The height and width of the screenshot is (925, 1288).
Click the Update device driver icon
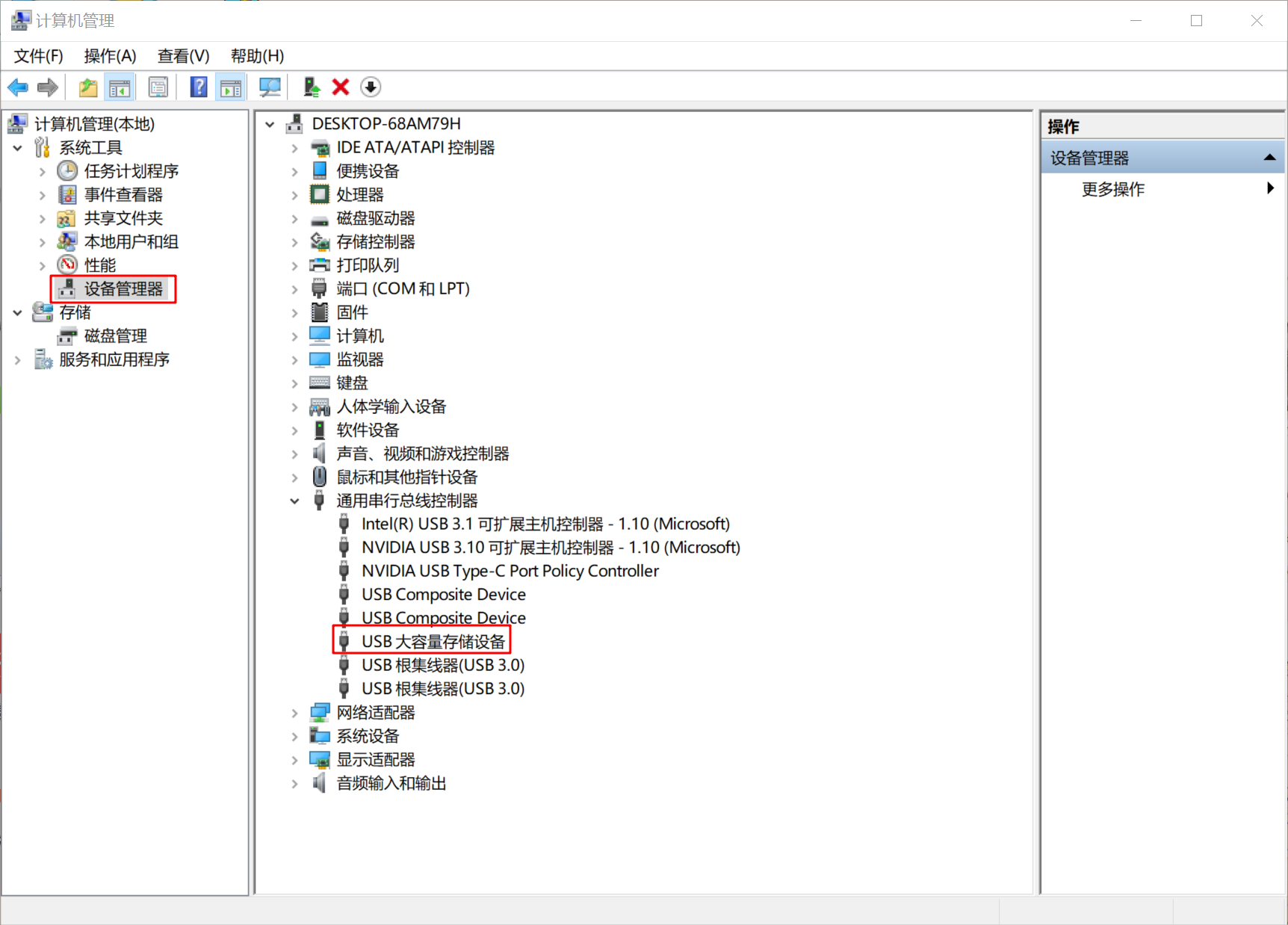312,87
